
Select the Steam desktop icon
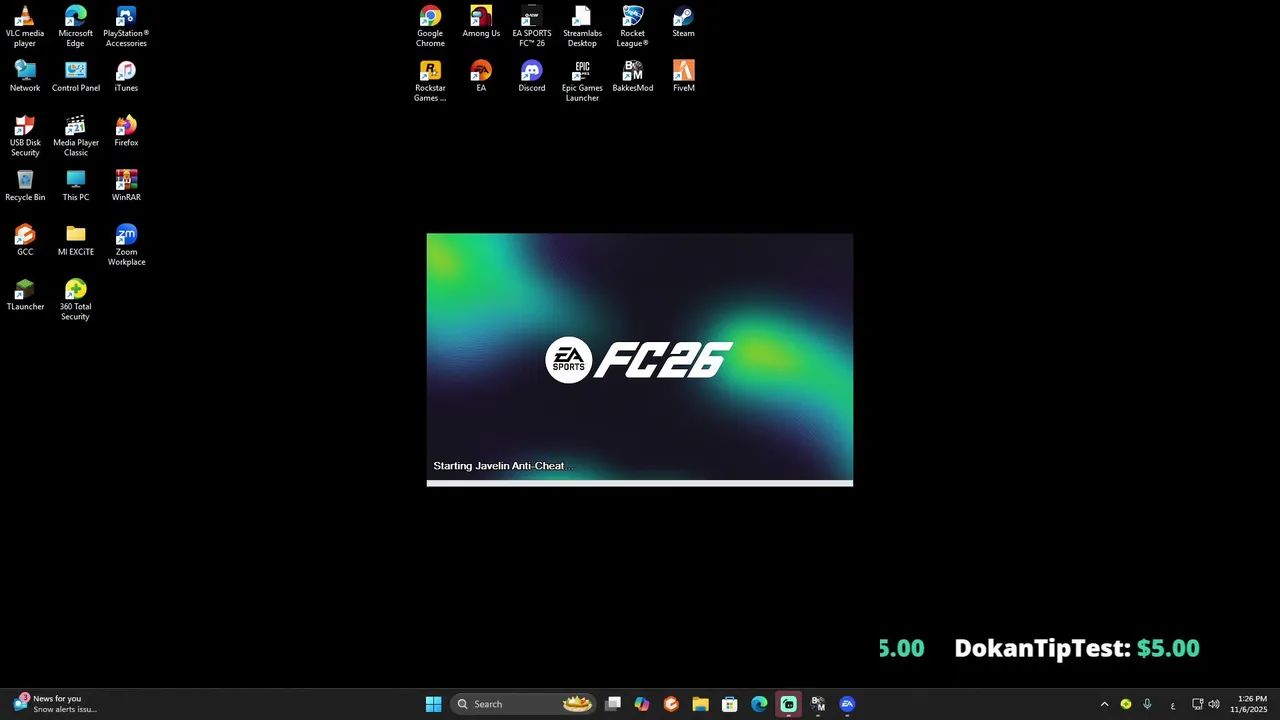(684, 22)
